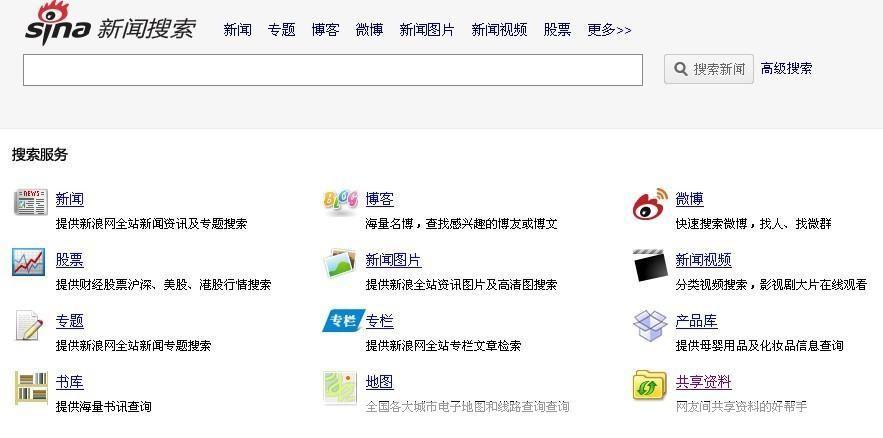Open the 专题 notepad icon
The image size is (883, 438).
coord(29,325)
